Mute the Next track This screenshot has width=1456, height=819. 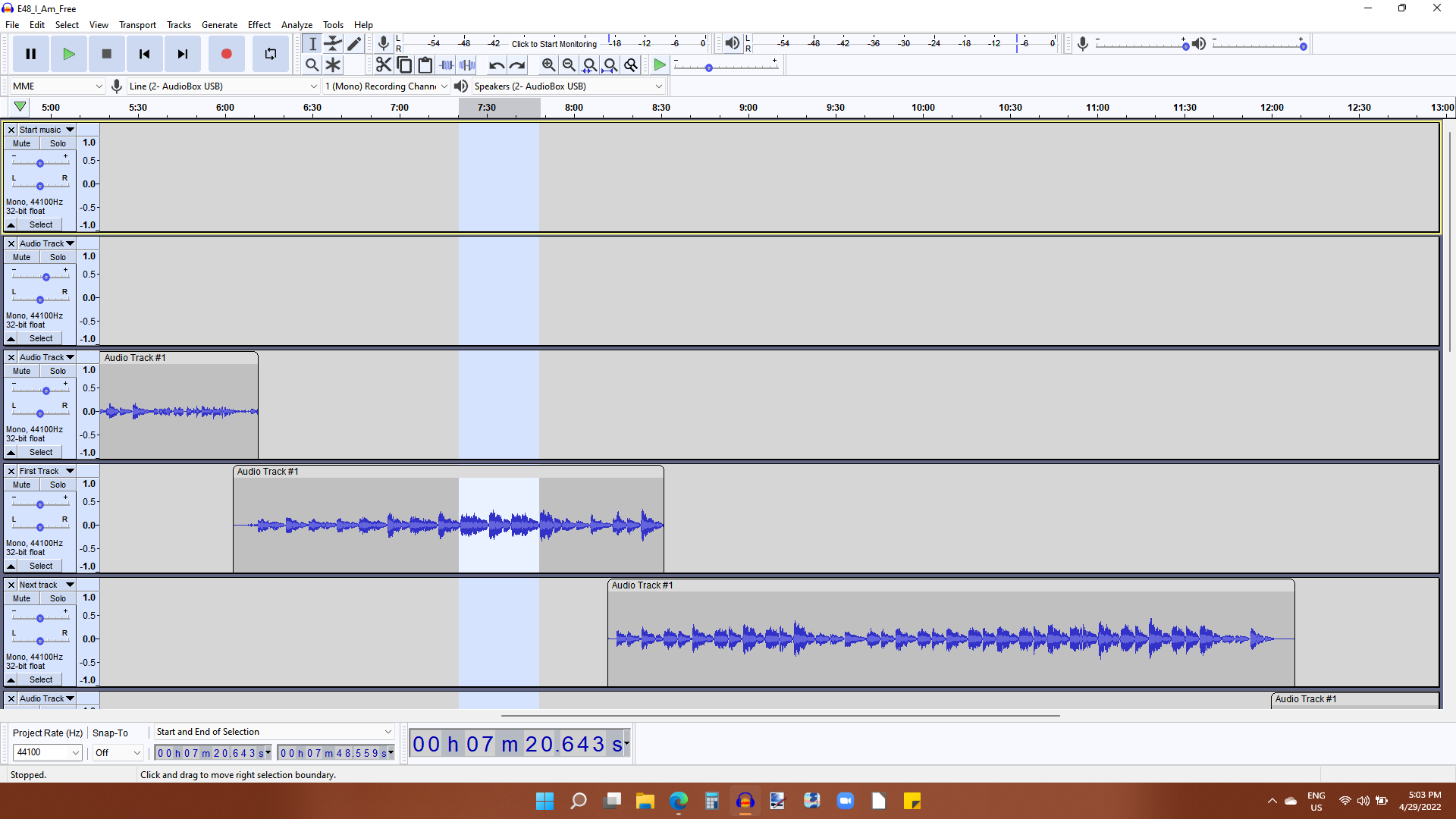click(21, 598)
